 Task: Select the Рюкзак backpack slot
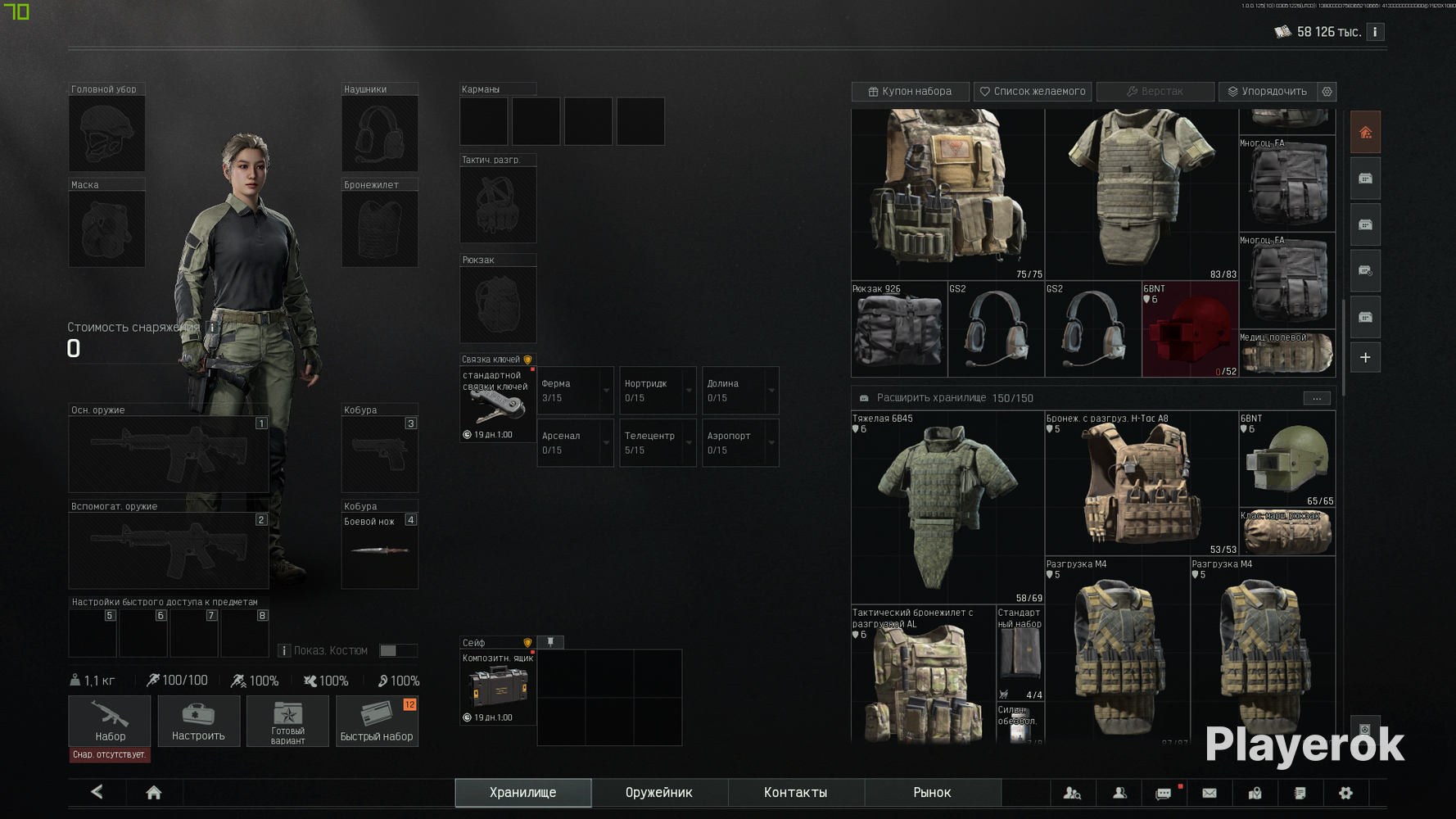point(498,304)
